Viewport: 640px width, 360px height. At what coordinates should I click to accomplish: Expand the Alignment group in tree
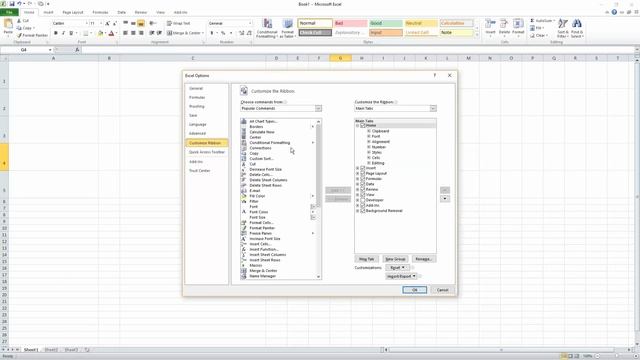point(369,142)
